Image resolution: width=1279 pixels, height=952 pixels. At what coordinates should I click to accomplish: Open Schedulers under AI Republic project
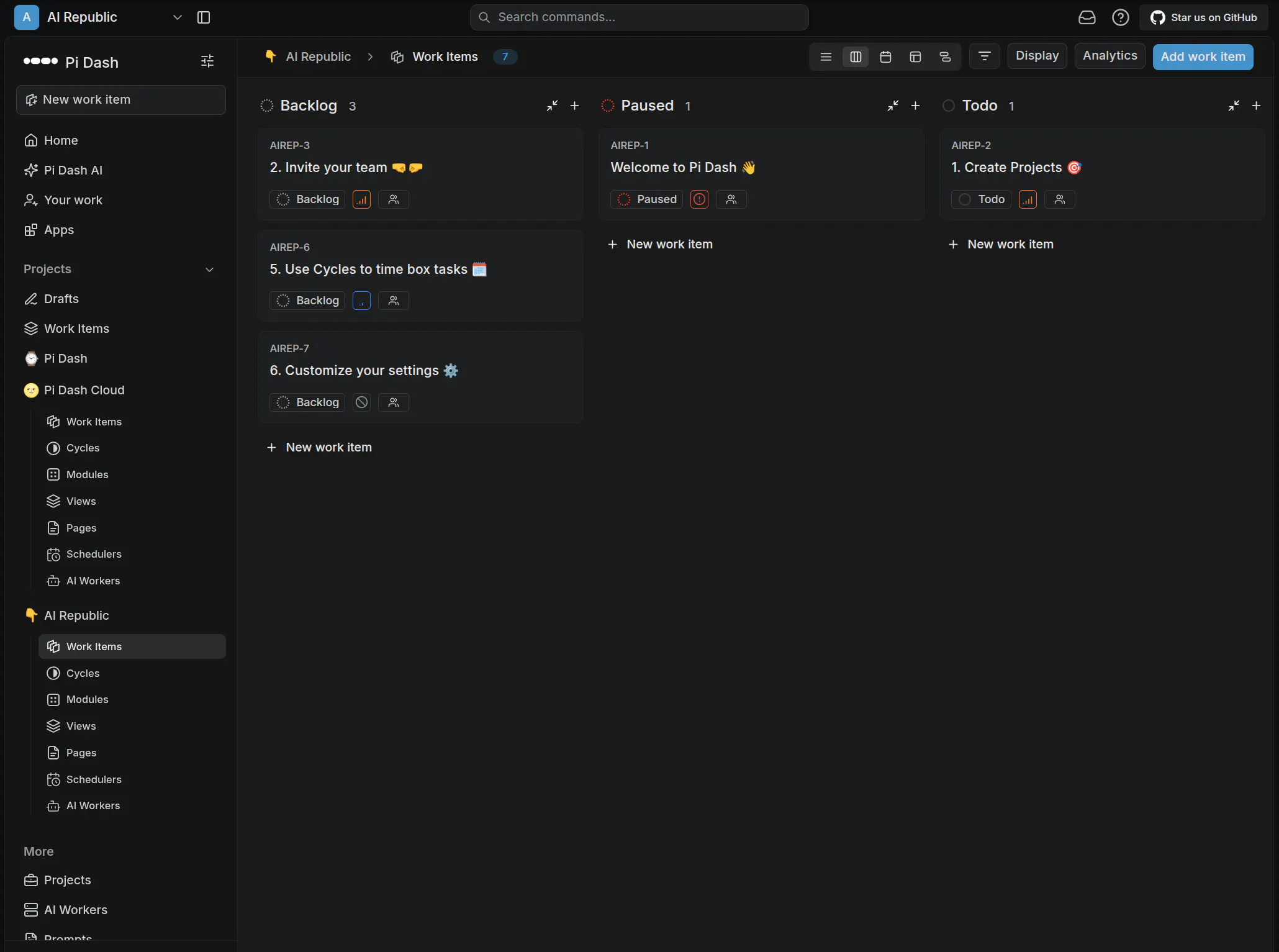coord(132,779)
